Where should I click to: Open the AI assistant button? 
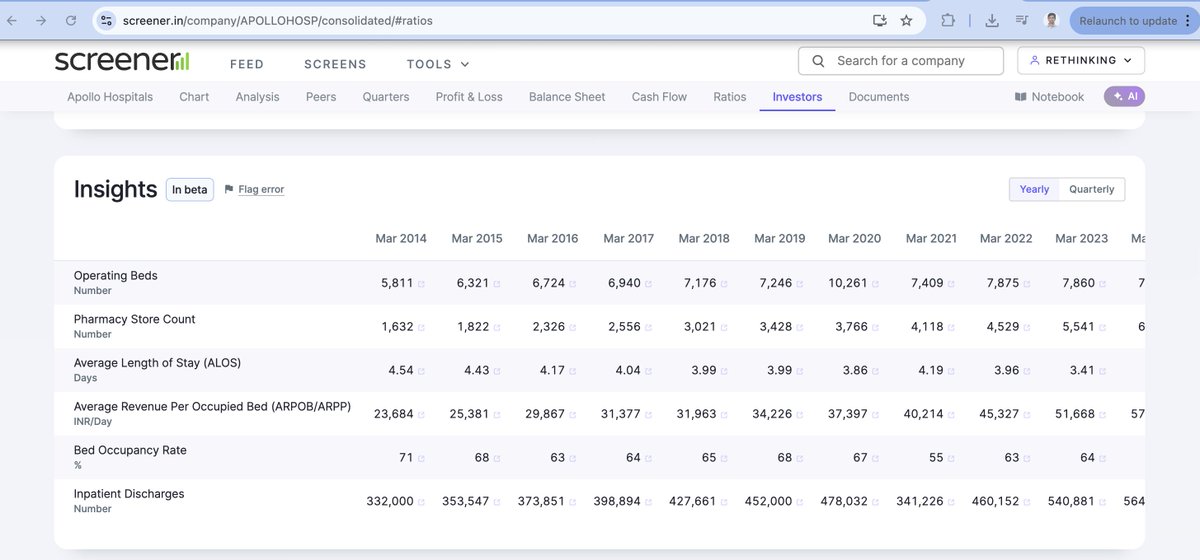pos(1124,97)
